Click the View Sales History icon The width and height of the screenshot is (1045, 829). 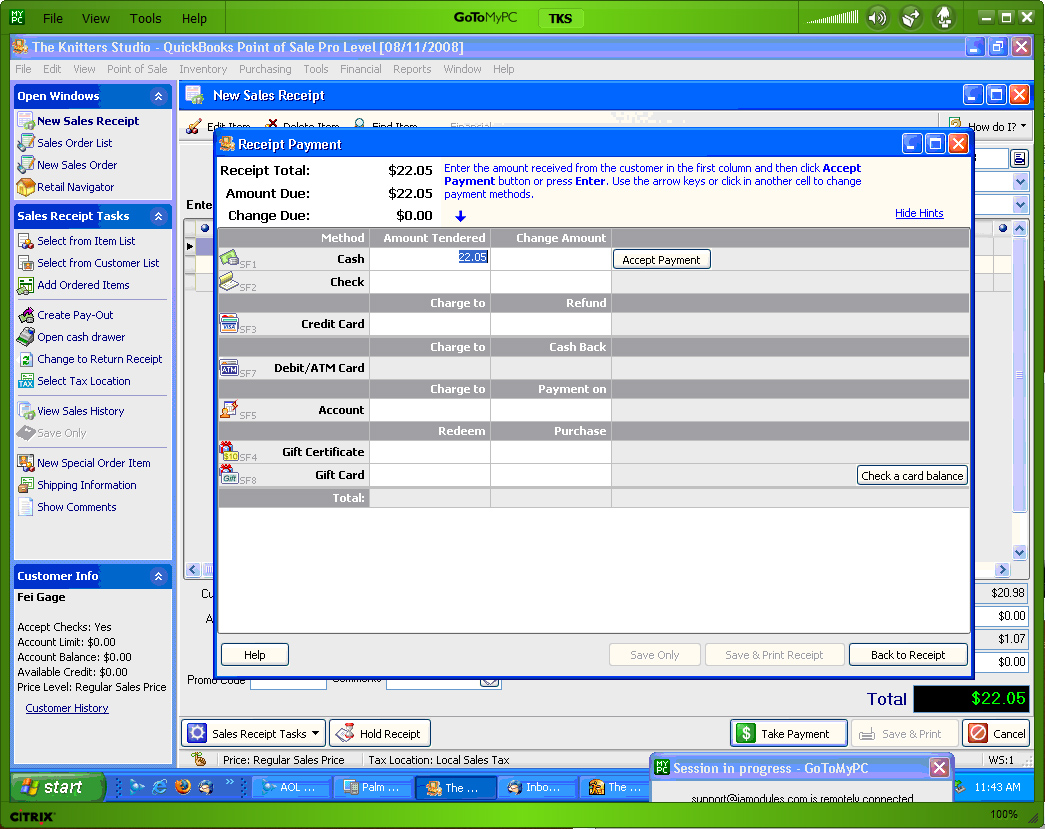(x=26, y=411)
